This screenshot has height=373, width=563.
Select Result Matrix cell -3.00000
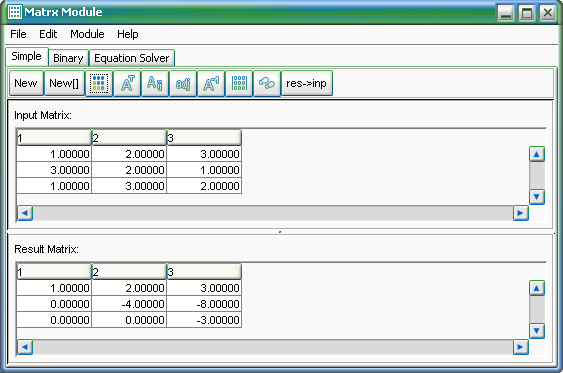point(204,320)
